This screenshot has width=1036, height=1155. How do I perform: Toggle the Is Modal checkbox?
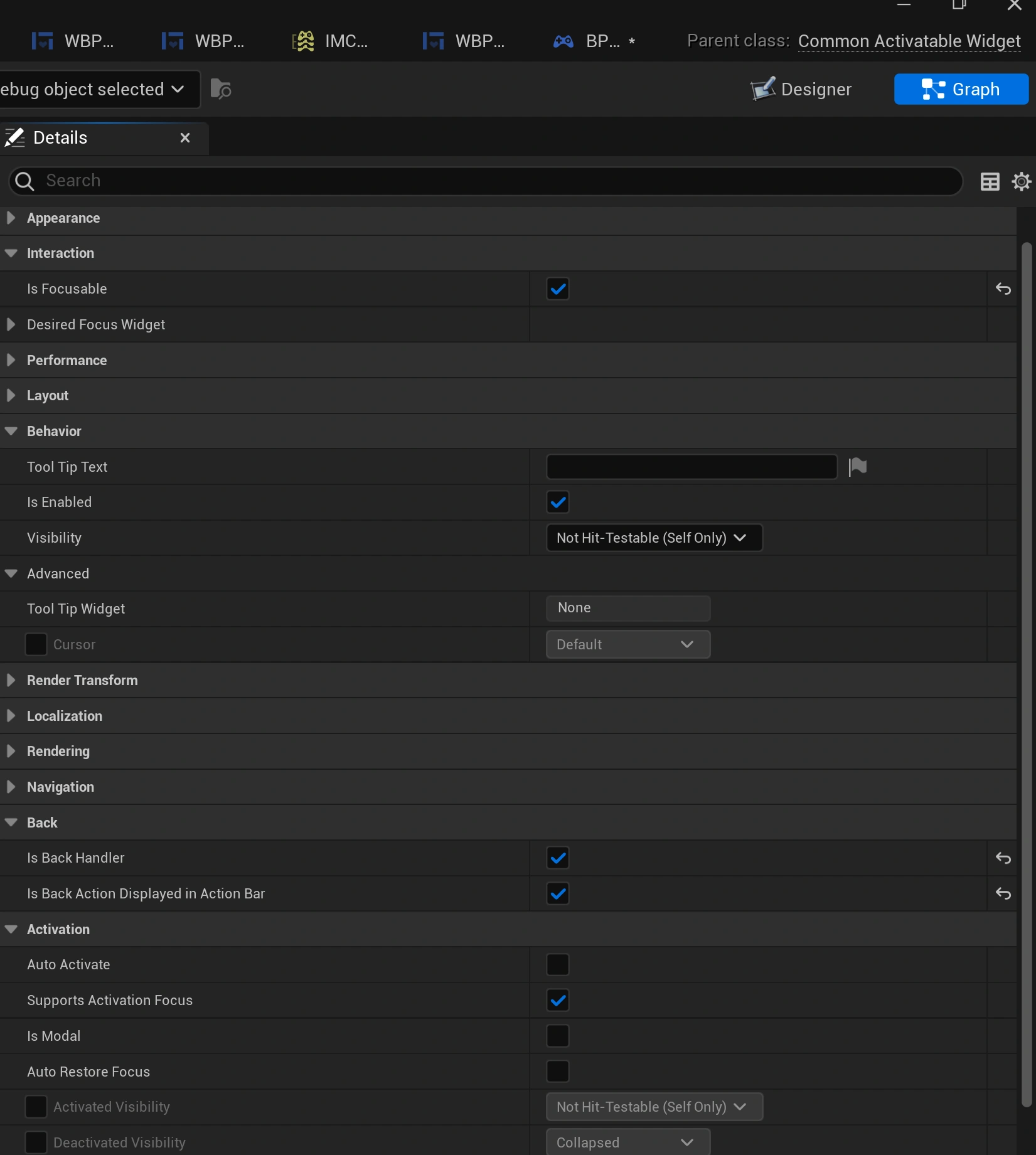[557, 1036]
